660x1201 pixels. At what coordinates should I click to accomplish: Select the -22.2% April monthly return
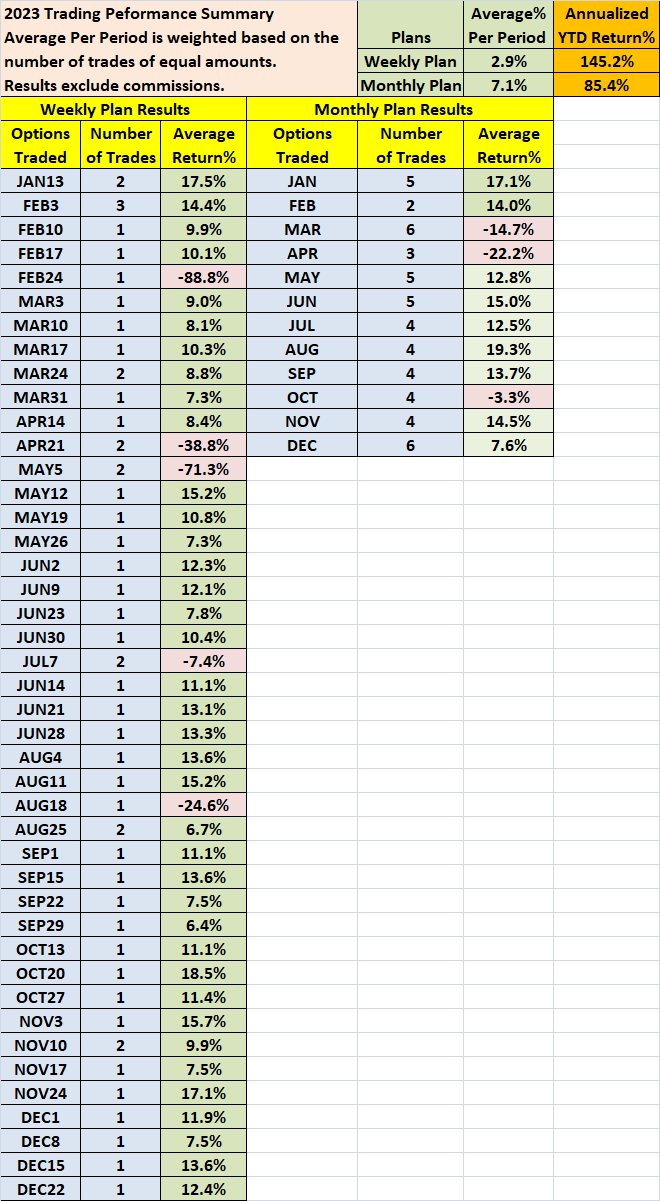[508, 253]
